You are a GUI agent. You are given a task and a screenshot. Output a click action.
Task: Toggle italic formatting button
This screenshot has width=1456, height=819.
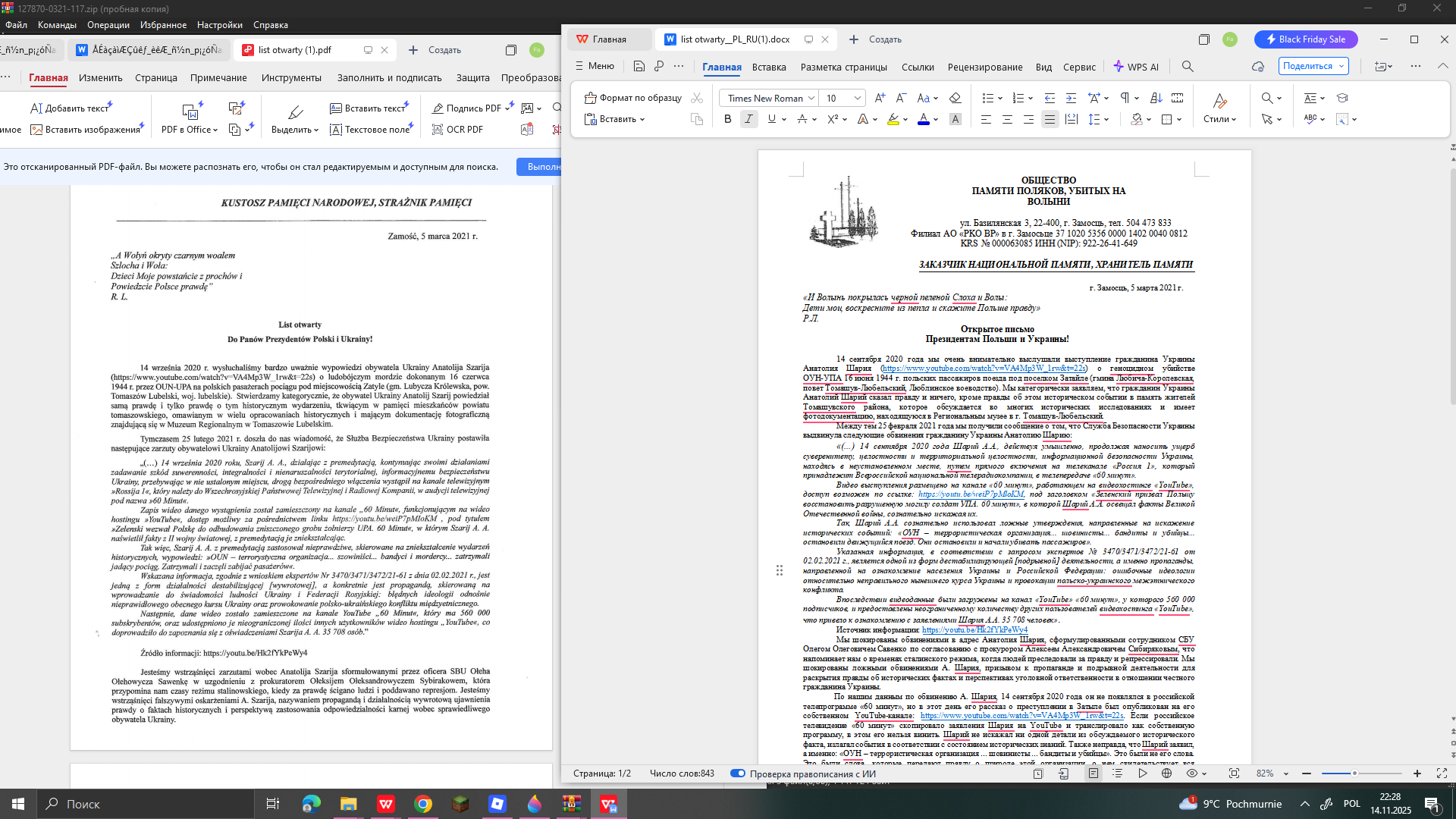pyautogui.click(x=748, y=119)
